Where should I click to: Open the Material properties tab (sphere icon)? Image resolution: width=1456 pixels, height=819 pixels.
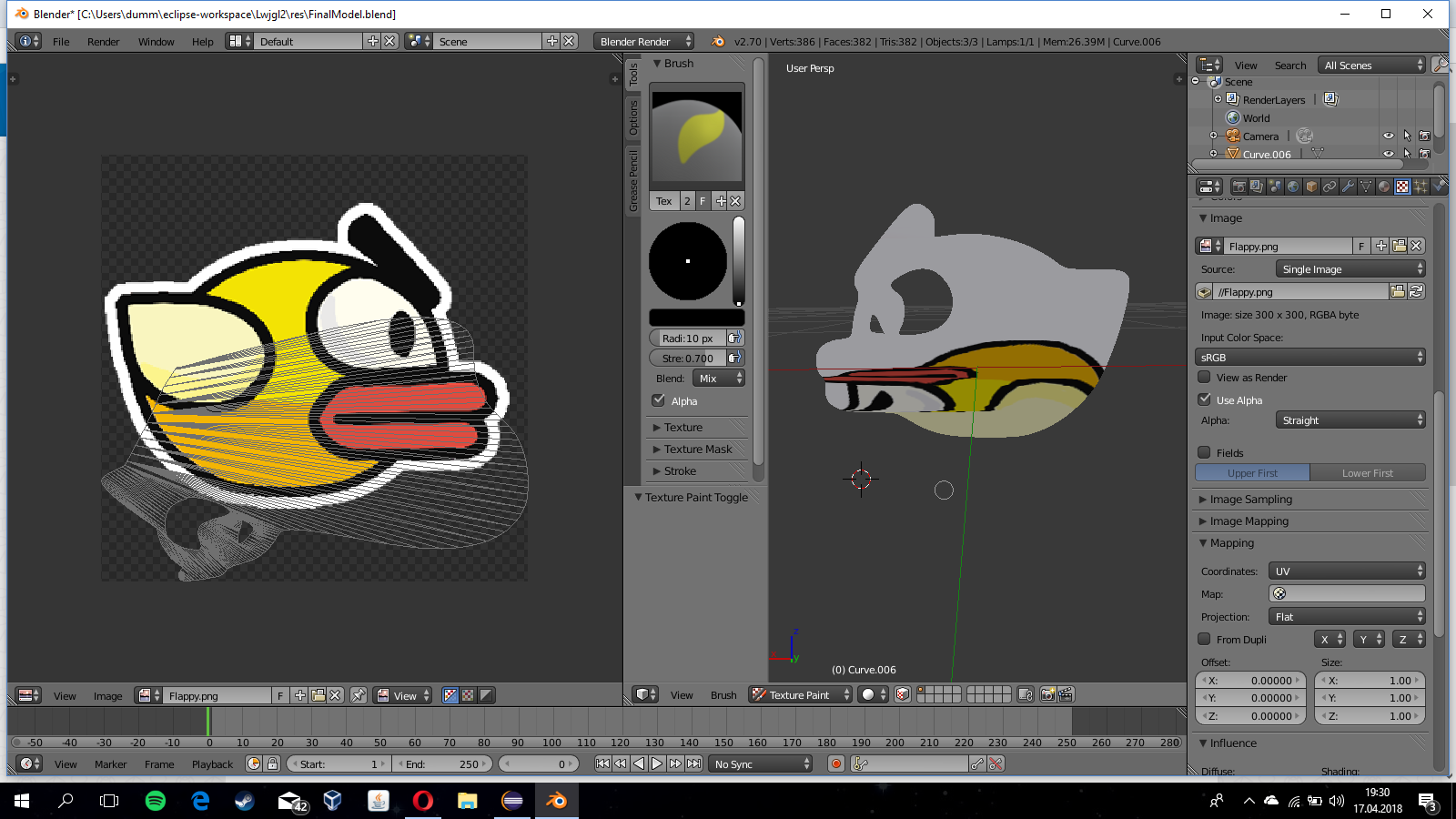click(x=1384, y=187)
